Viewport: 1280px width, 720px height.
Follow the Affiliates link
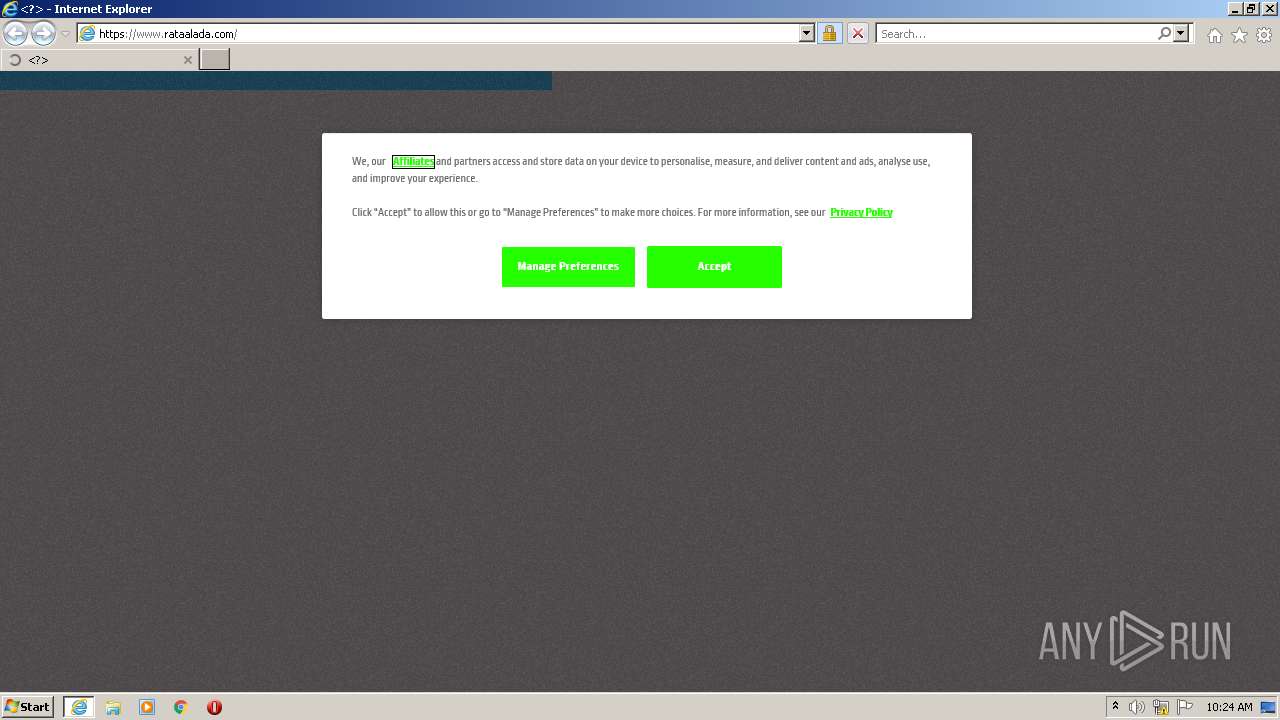[413, 161]
